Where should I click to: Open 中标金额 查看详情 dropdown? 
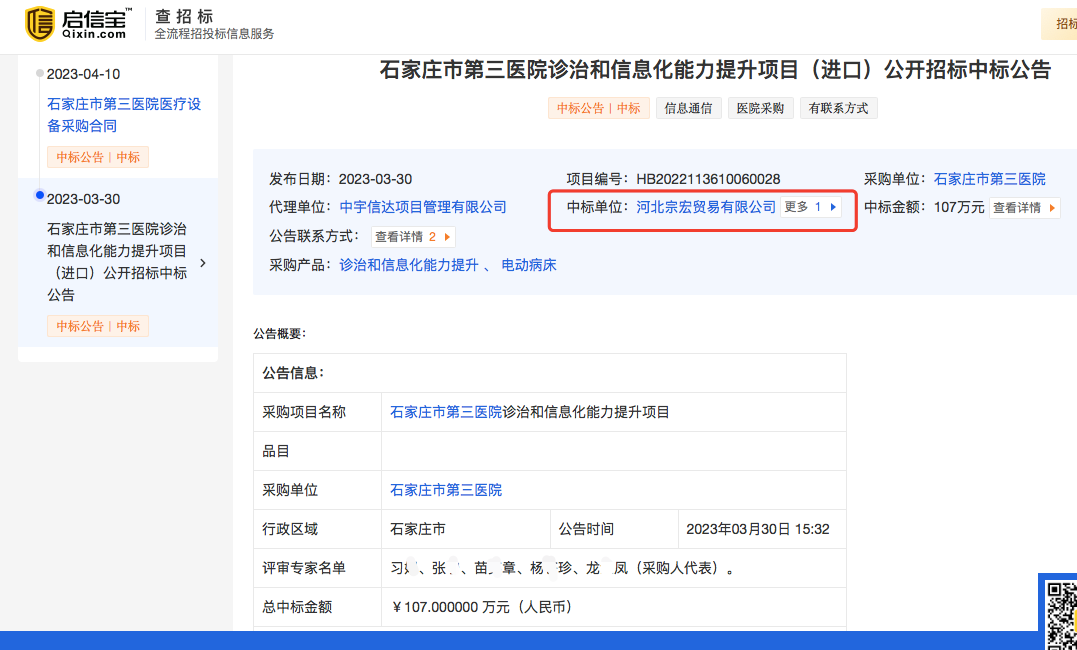1025,208
